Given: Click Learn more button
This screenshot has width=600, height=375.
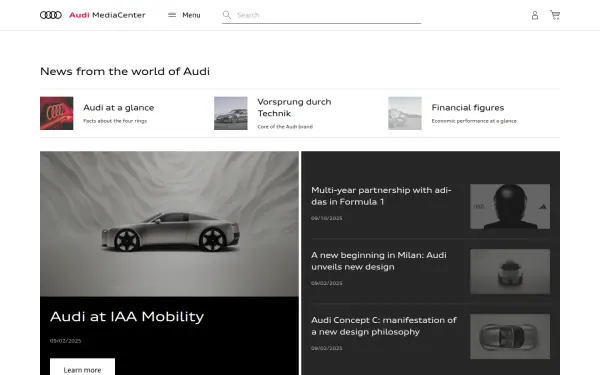Looking at the screenshot, I should pyautogui.click(x=82, y=368).
